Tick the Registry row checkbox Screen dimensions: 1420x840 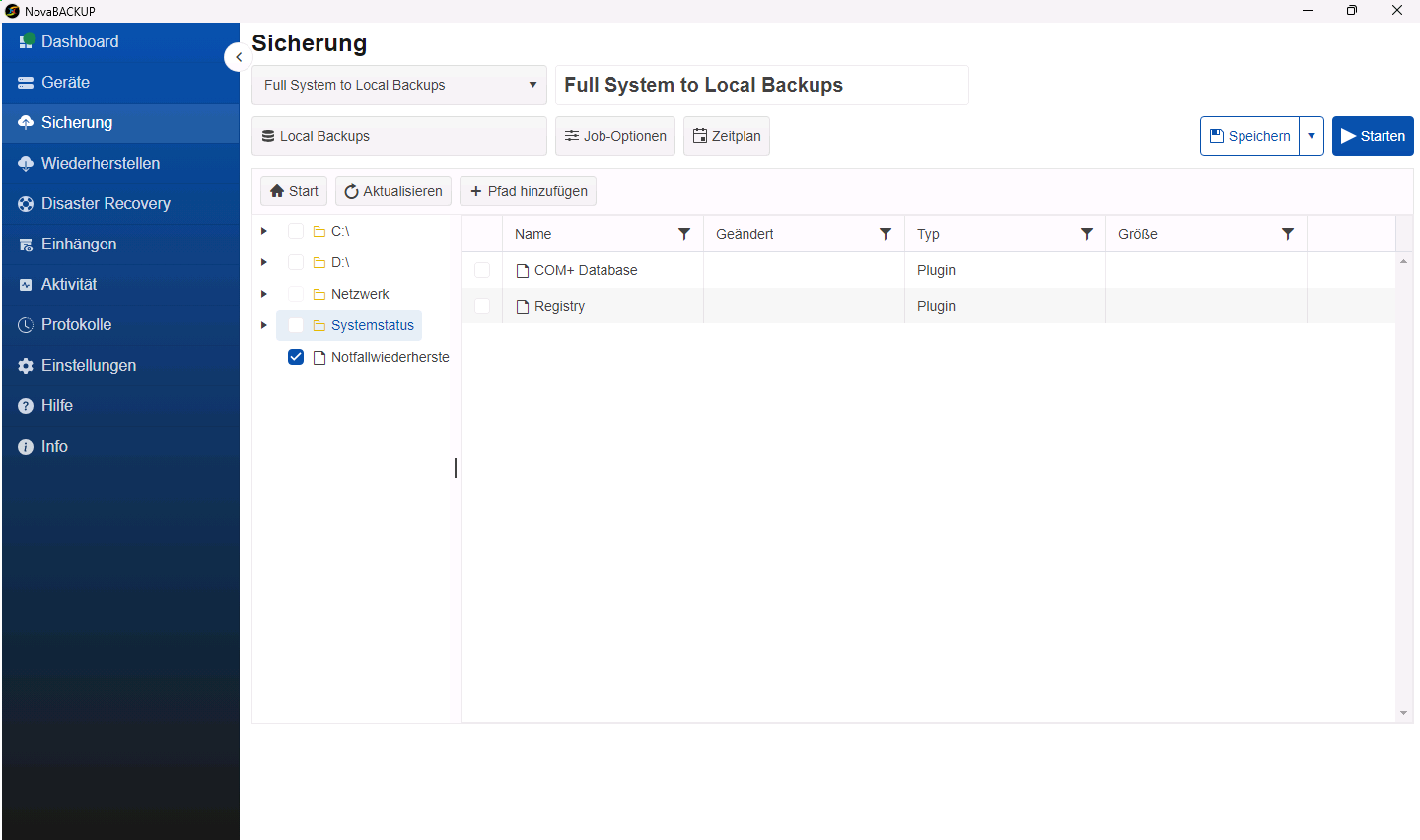(x=482, y=306)
